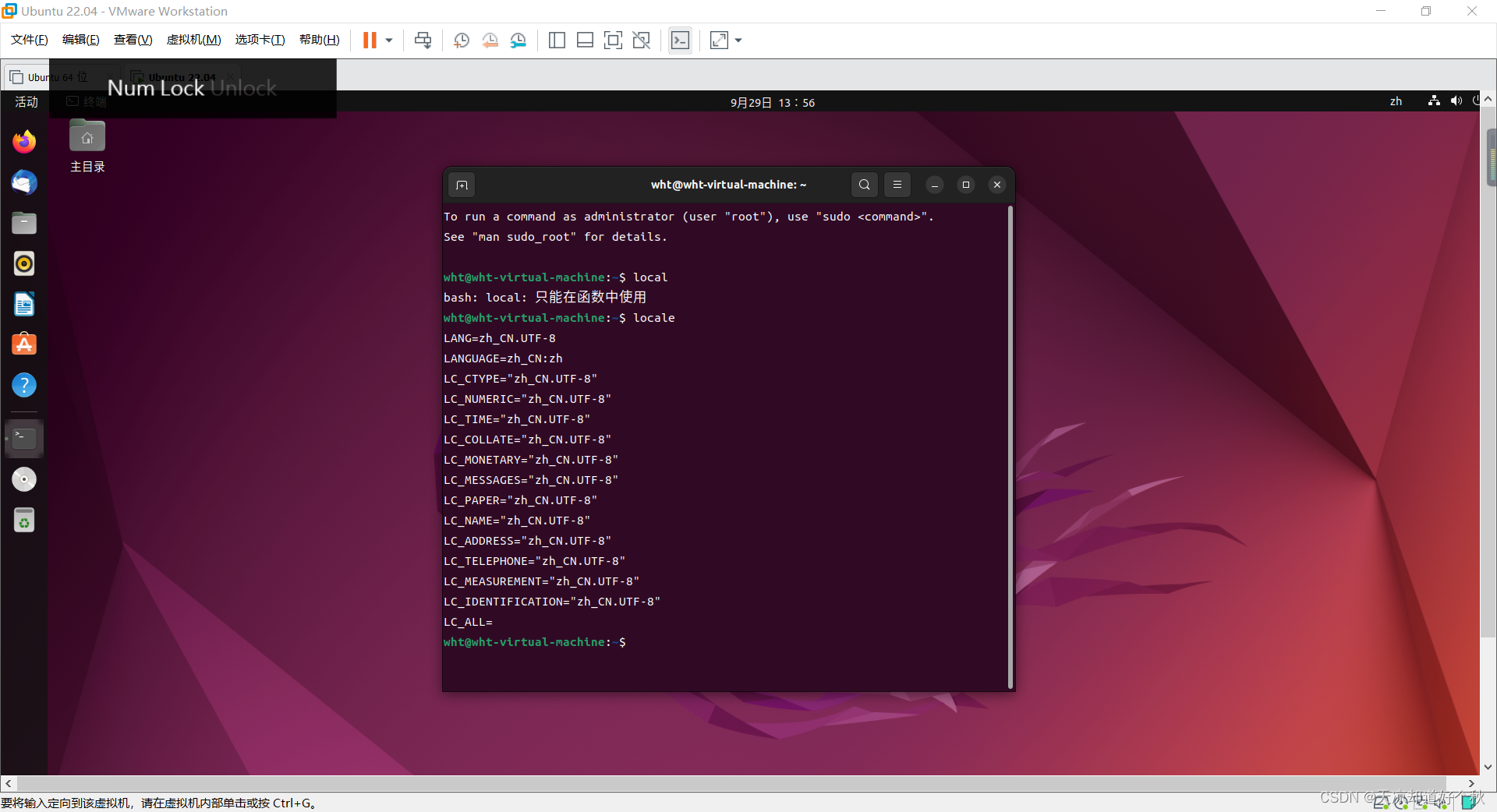Minimize the terminal window
1497x812 pixels.
[935, 185]
